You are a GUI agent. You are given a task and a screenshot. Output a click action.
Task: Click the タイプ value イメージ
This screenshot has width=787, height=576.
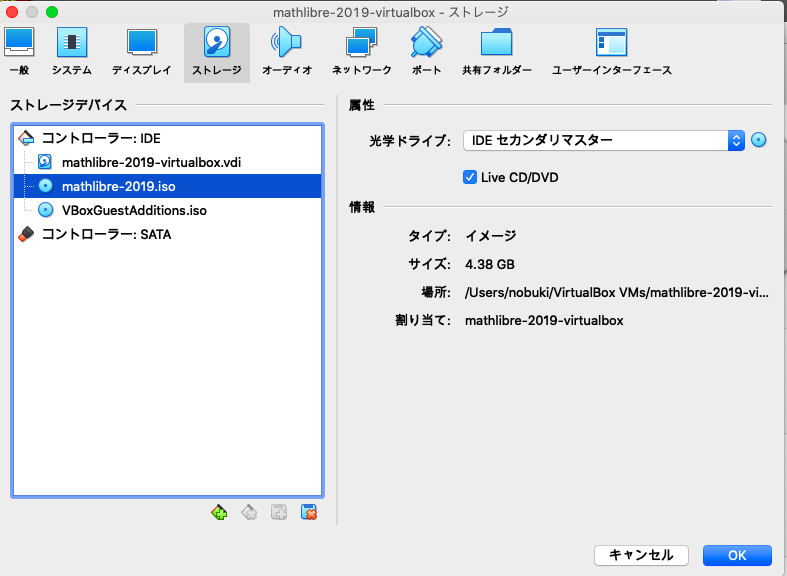point(490,236)
